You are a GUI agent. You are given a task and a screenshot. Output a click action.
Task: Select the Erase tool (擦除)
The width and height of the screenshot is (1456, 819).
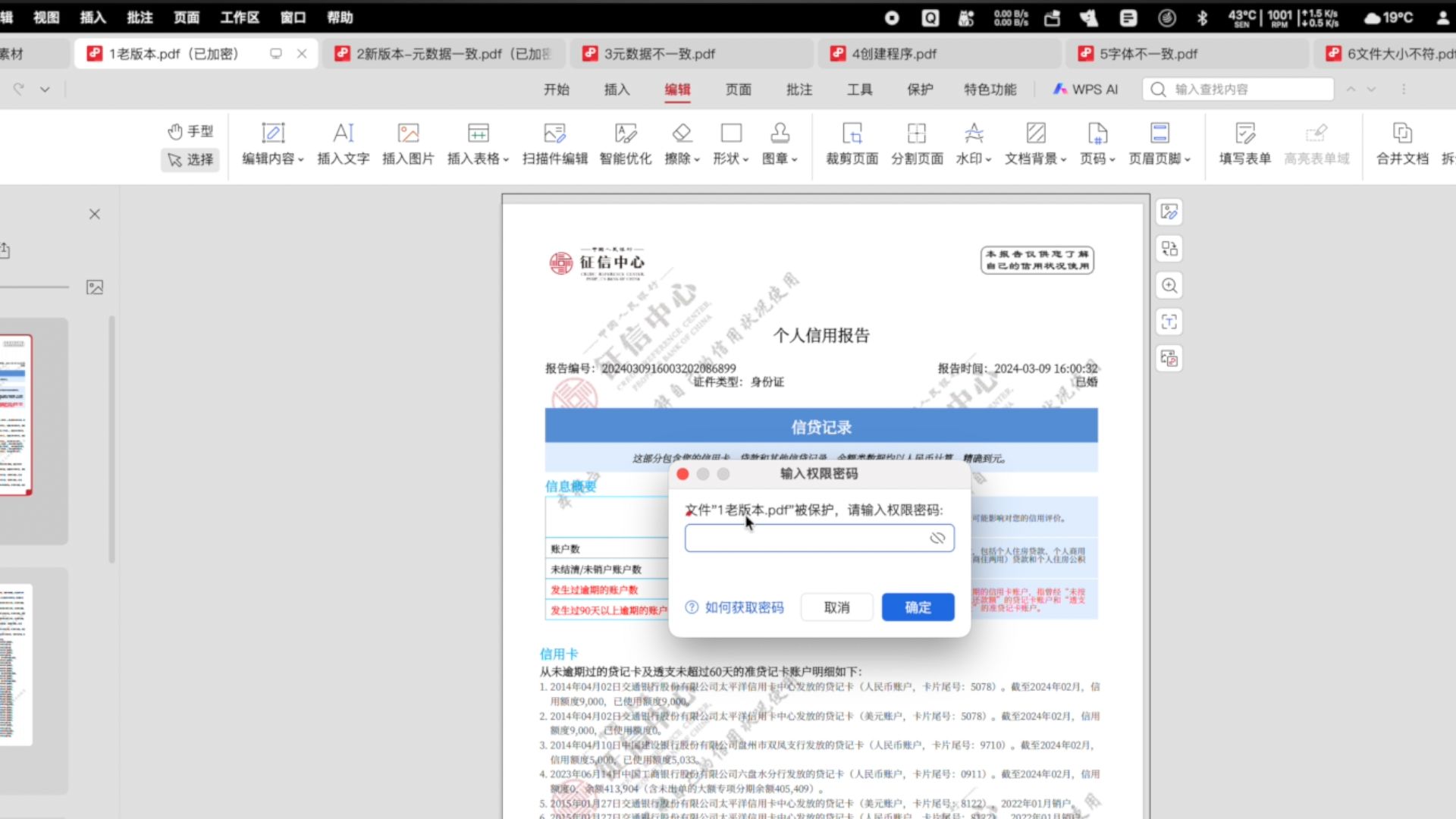682,143
